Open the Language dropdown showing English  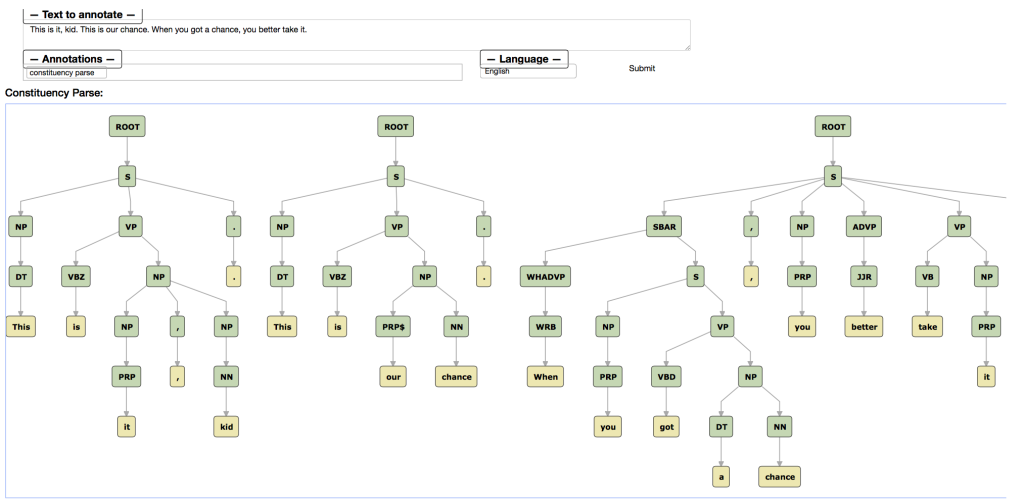pyautogui.click(x=528, y=72)
